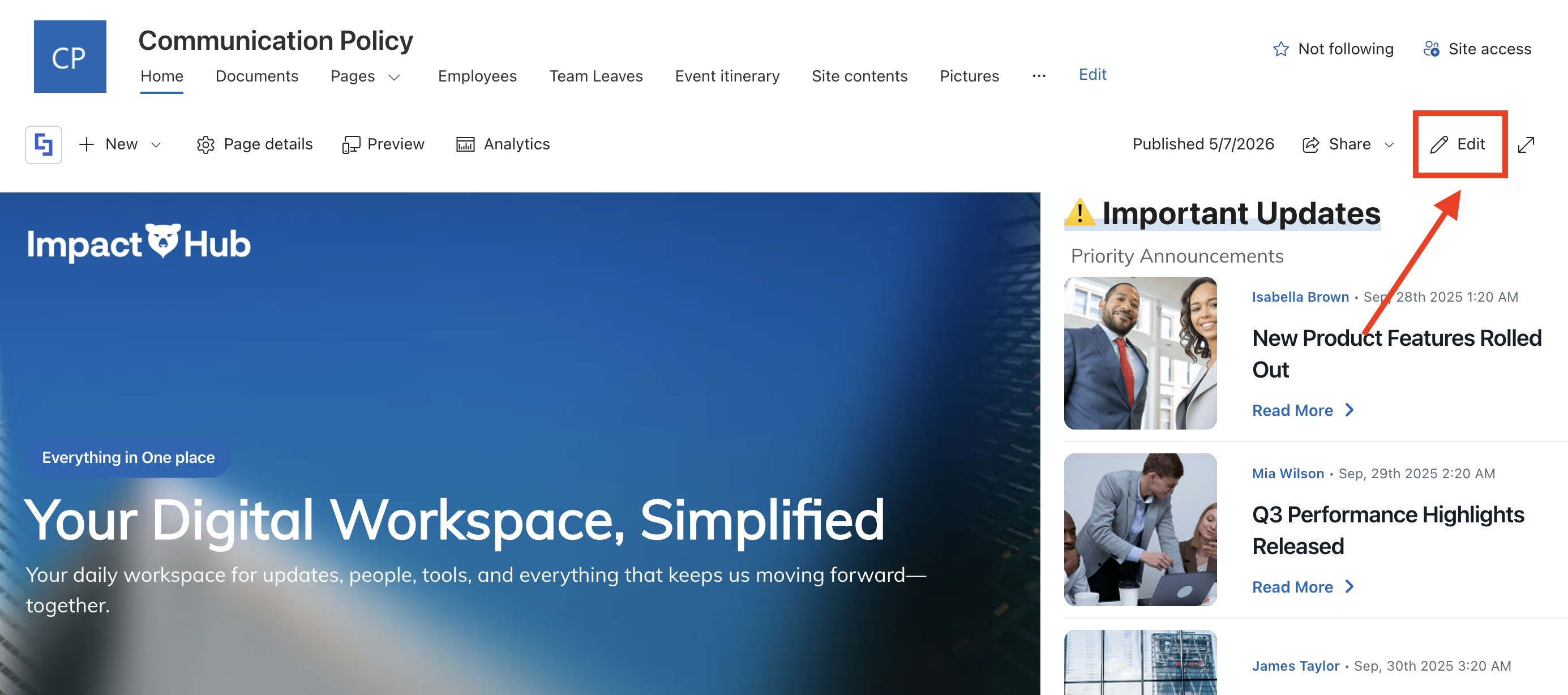Screen dimensions: 1568x695
Task: Click the New Product Features article thumbnail
Action: (1140, 354)
